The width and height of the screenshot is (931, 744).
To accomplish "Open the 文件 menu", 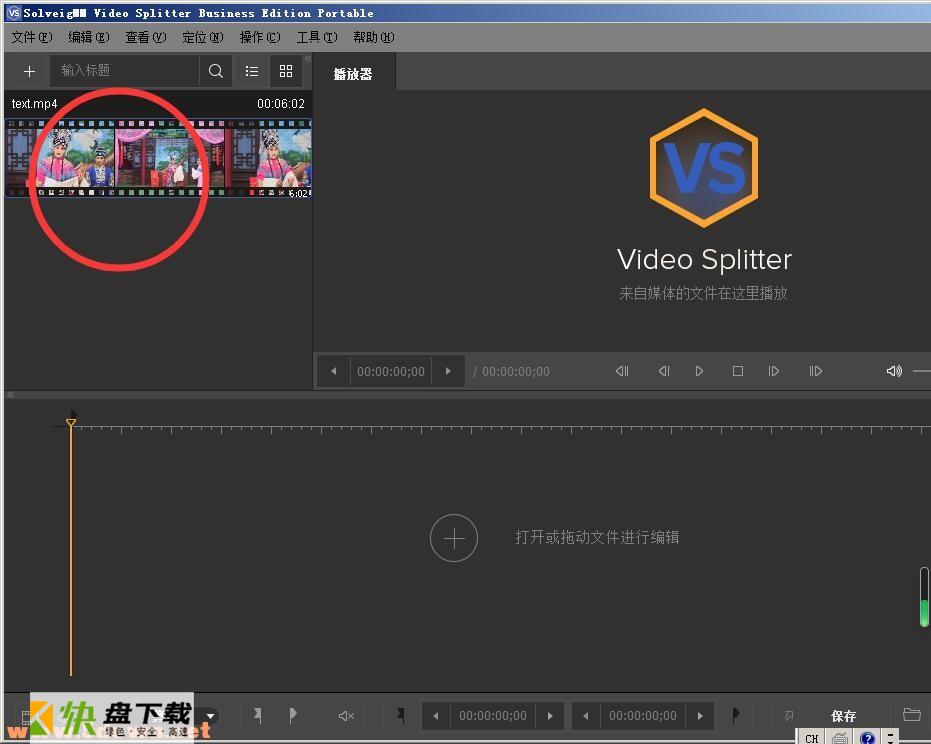I will pyautogui.click(x=31, y=37).
